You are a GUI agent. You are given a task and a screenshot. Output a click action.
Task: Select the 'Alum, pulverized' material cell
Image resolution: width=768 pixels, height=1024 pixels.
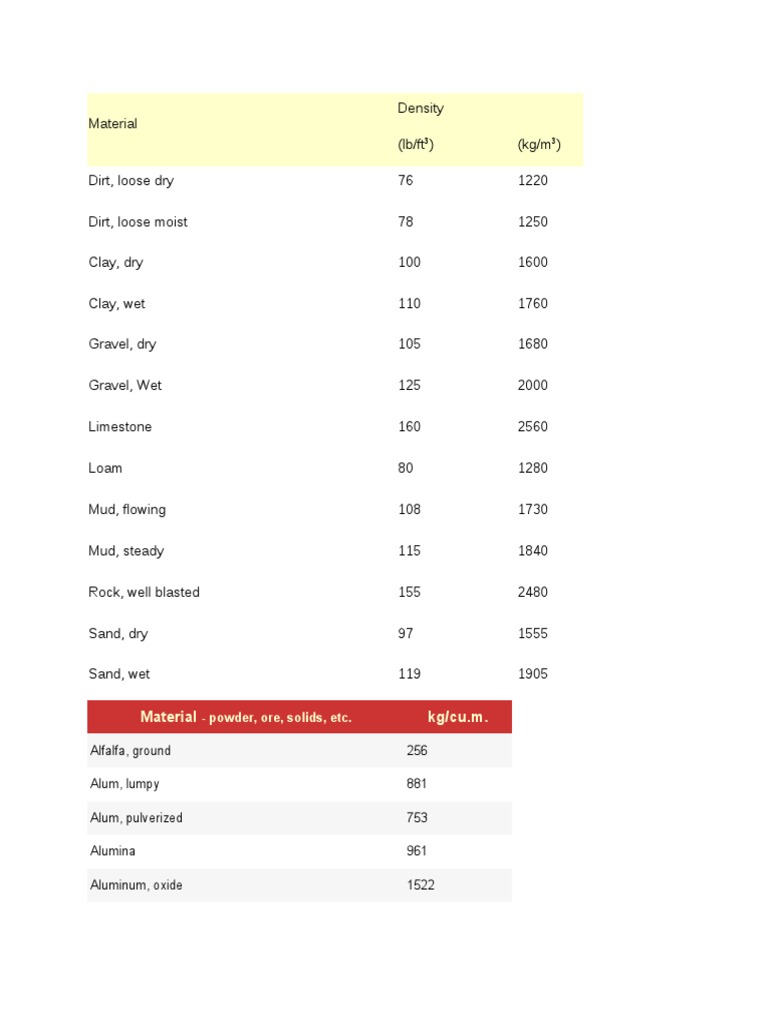click(137, 818)
